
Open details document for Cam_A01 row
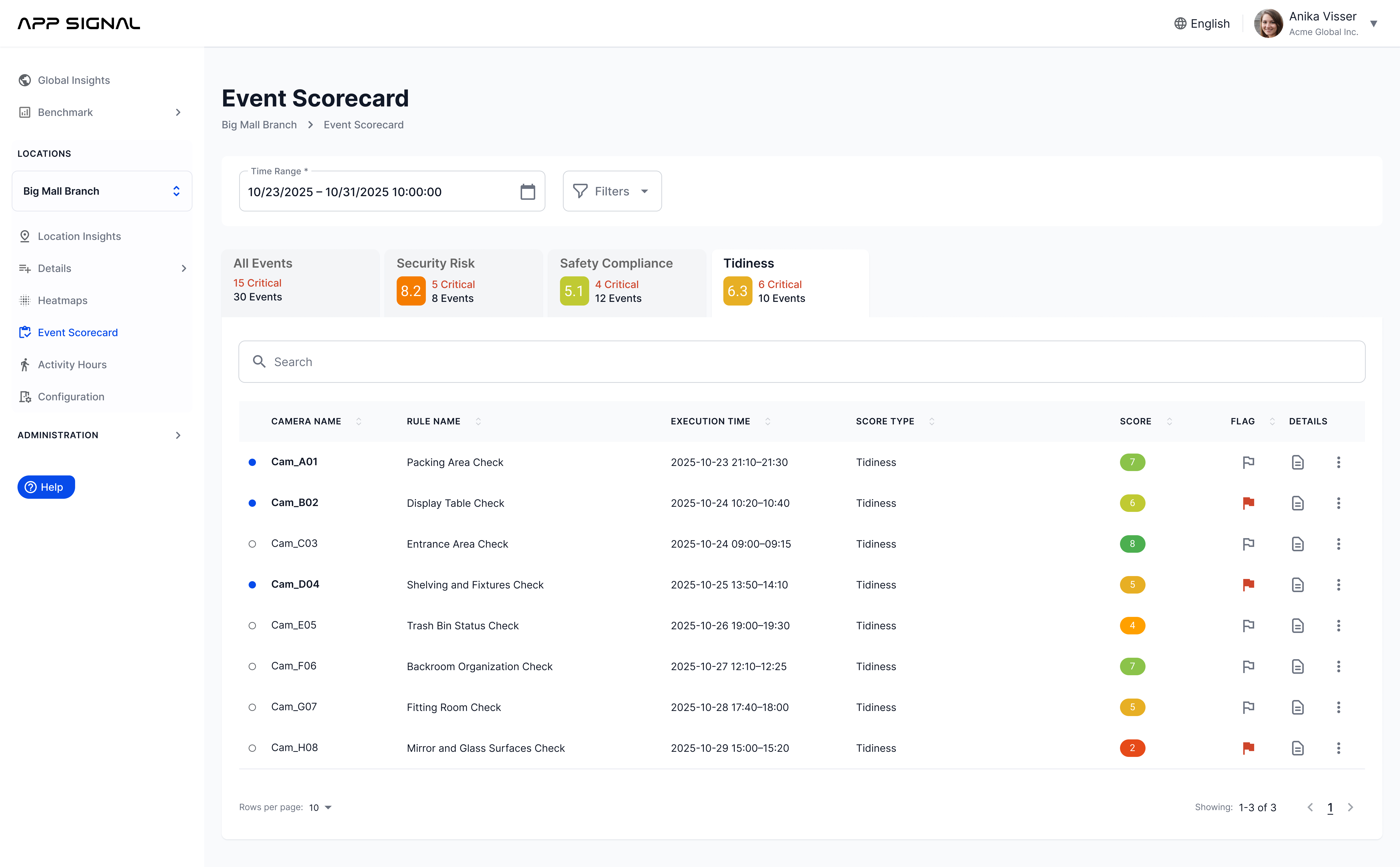(x=1297, y=462)
